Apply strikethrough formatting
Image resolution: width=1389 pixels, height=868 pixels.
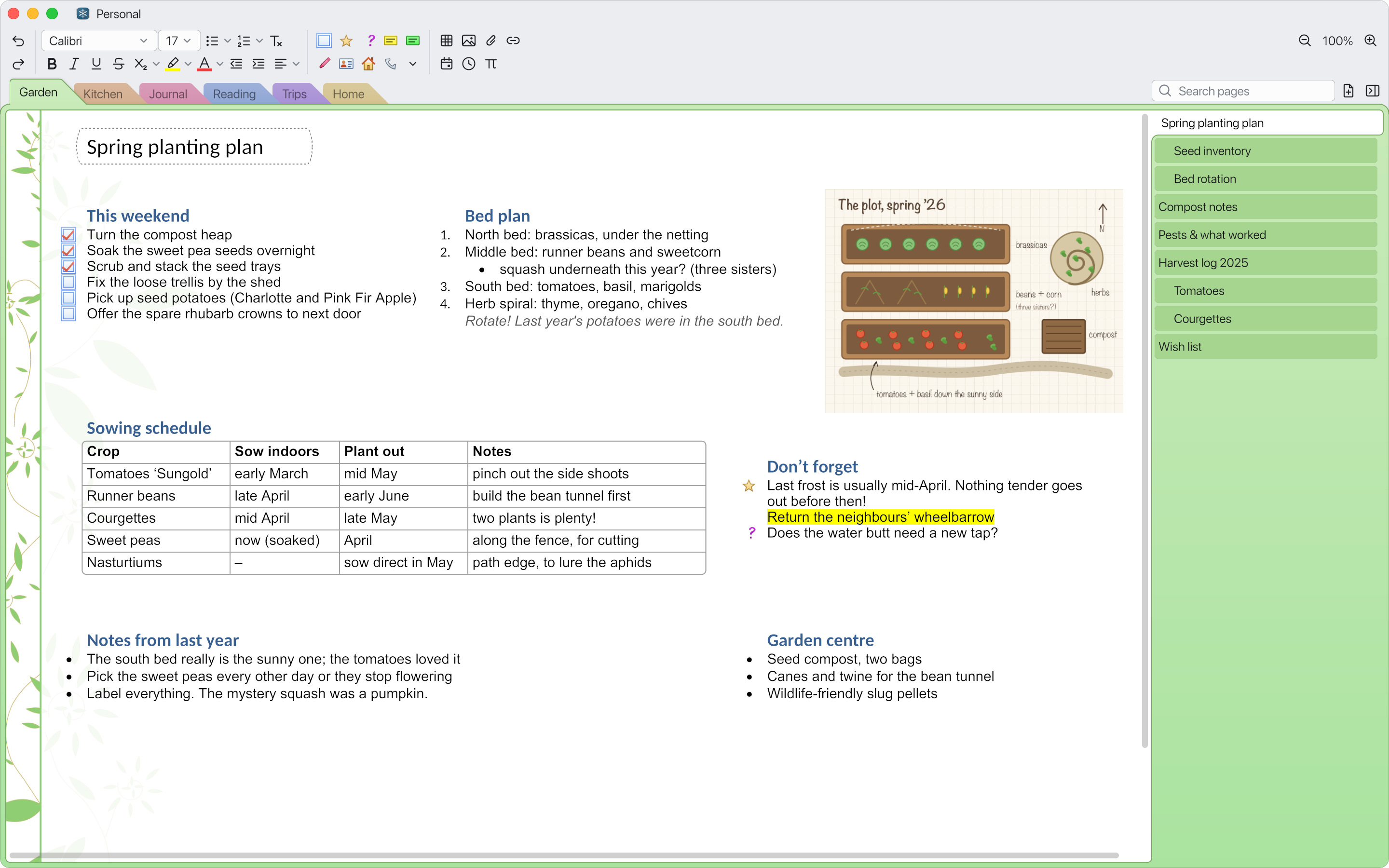119,64
